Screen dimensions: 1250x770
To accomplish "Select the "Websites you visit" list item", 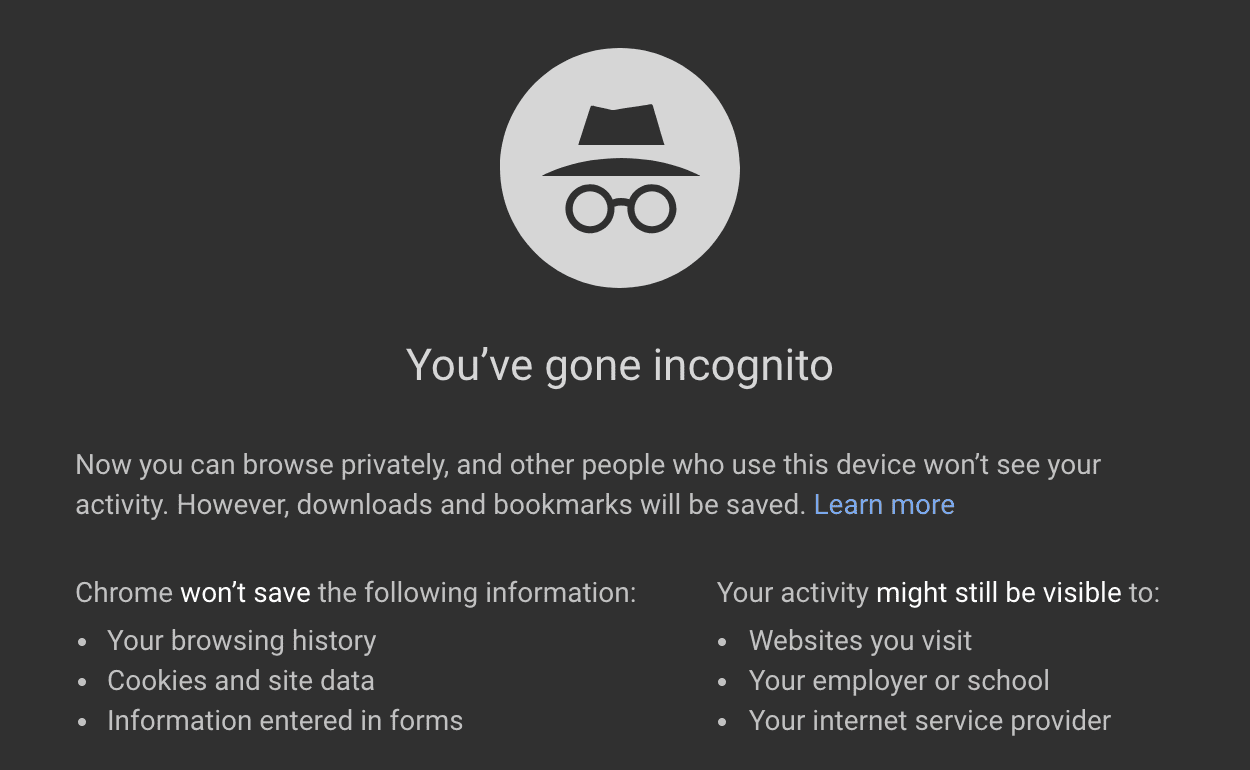I will (860, 641).
